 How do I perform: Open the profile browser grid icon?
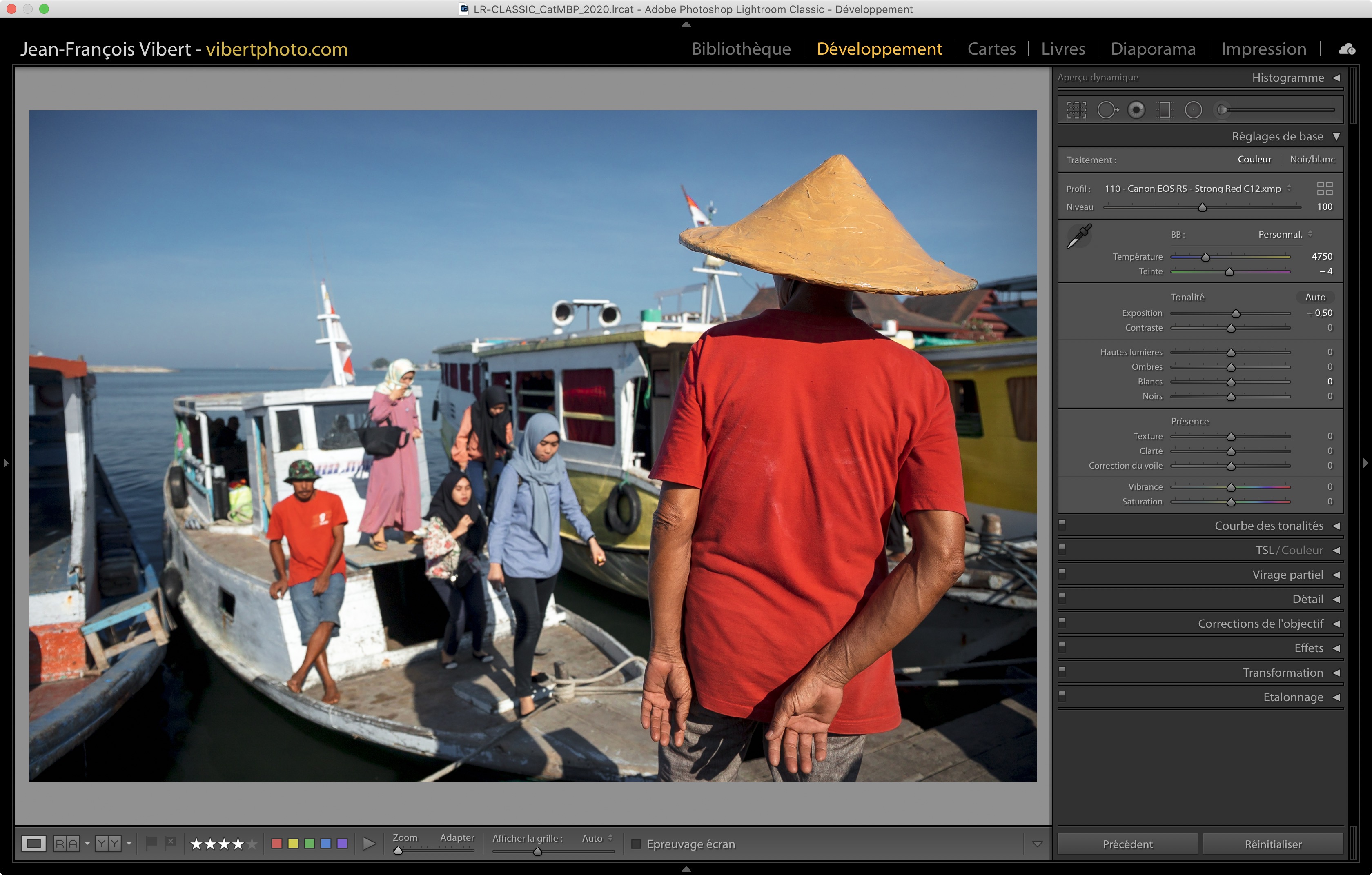pos(1325,189)
